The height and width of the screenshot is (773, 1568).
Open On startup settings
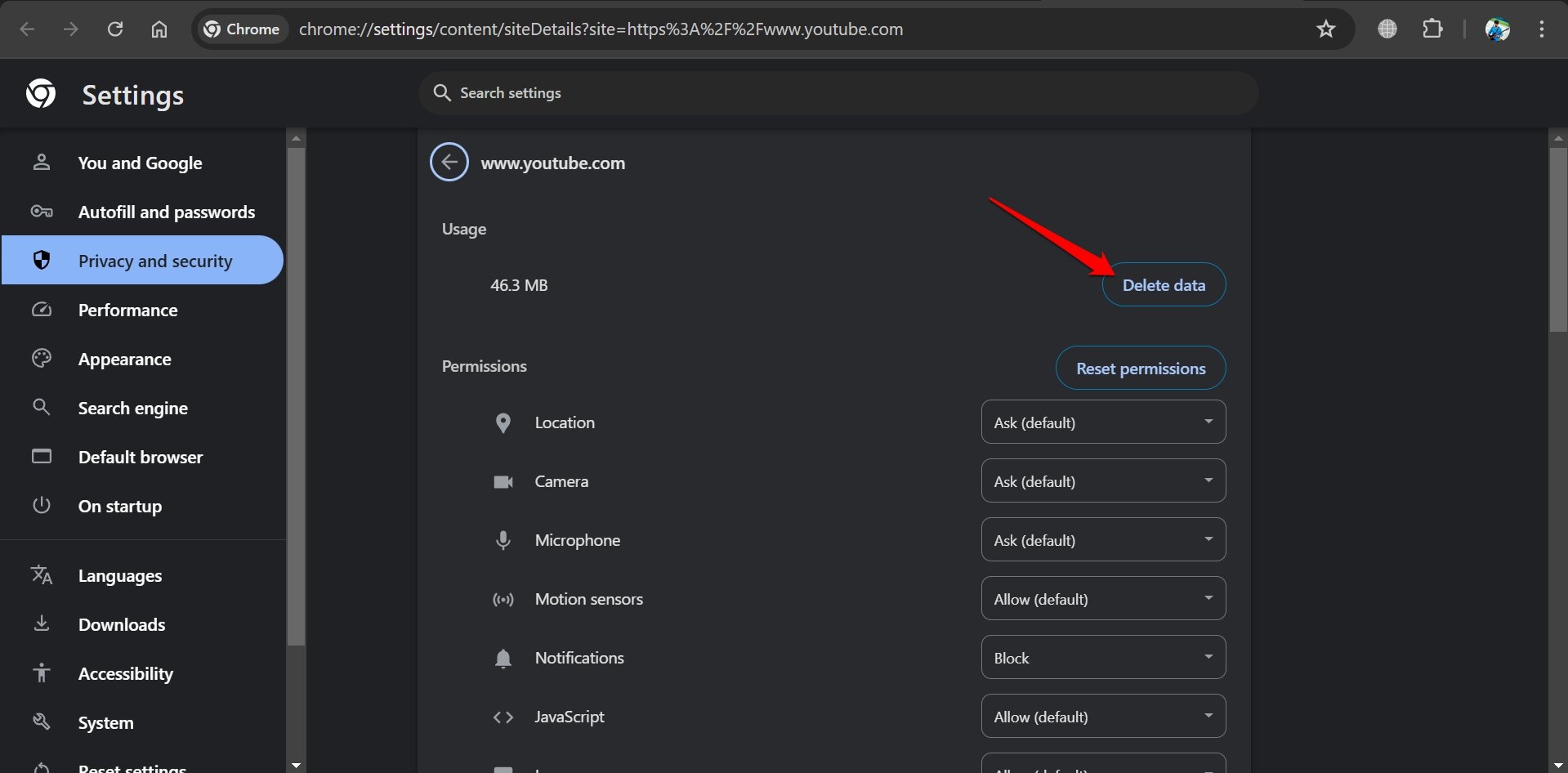(143, 506)
